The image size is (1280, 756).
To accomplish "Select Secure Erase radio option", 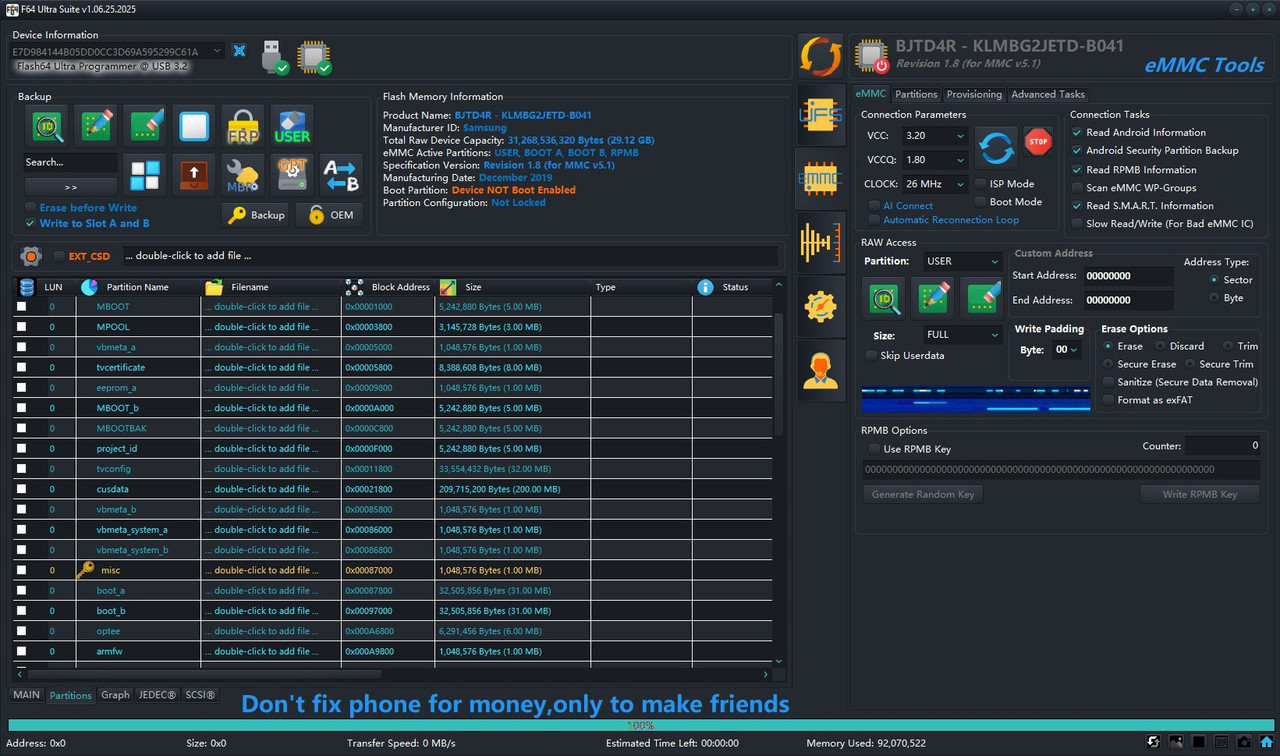I will pos(1108,364).
